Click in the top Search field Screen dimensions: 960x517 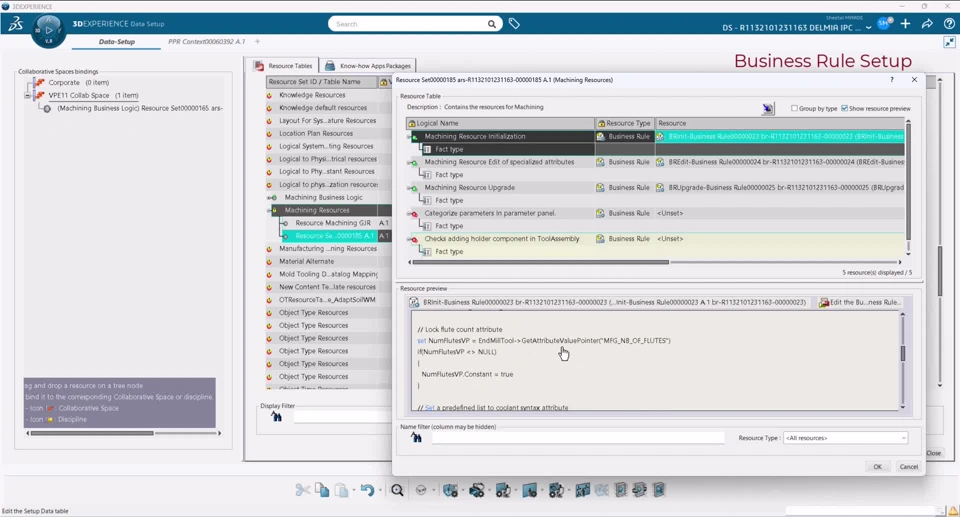click(409, 24)
